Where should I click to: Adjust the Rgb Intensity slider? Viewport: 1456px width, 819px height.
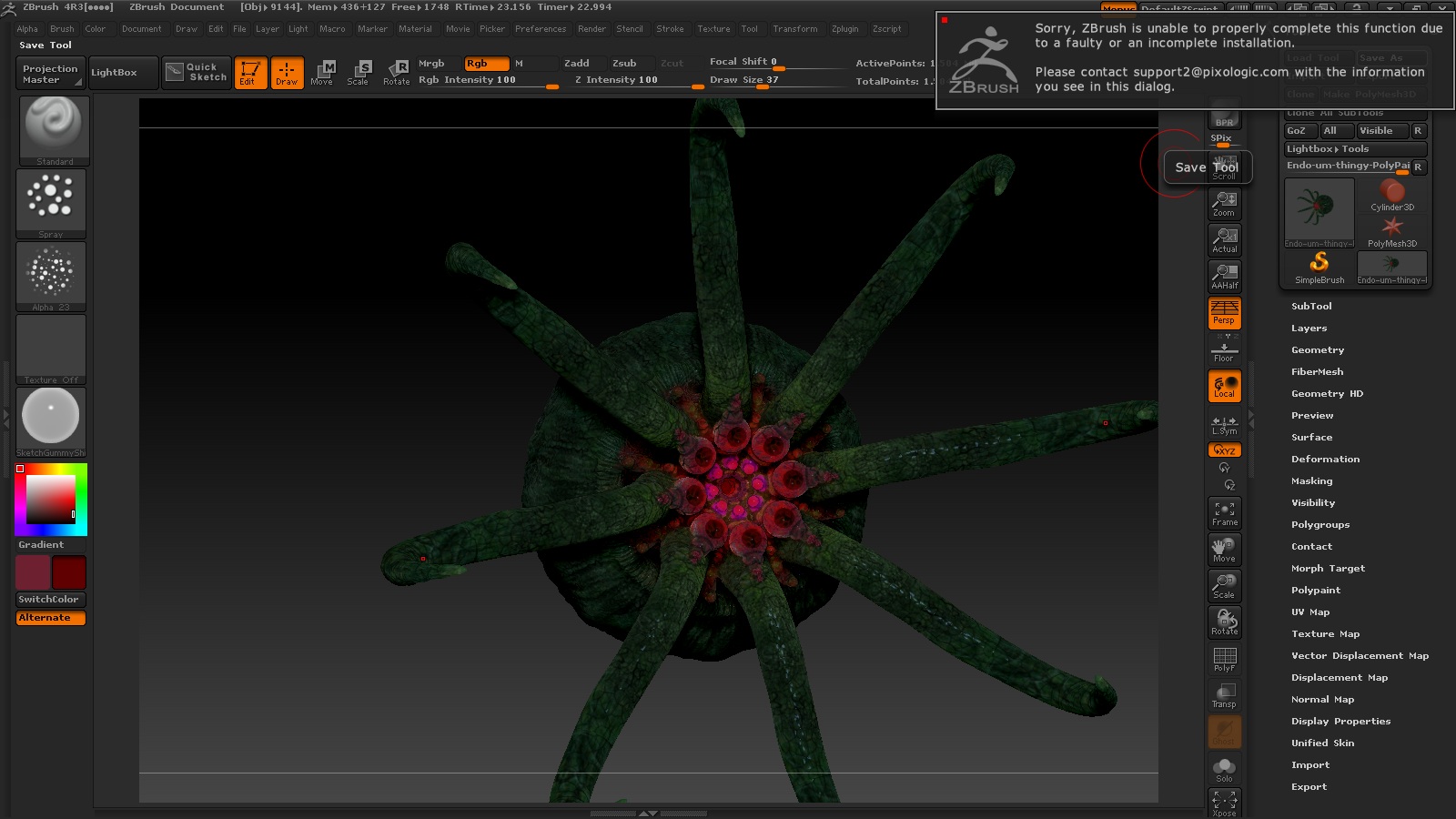click(487, 80)
